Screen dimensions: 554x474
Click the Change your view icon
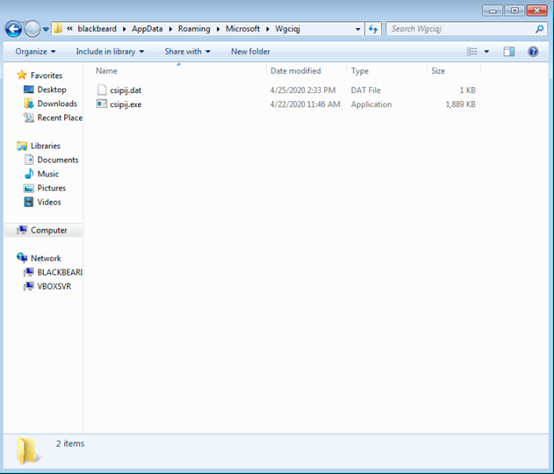(x=472, y=52)
